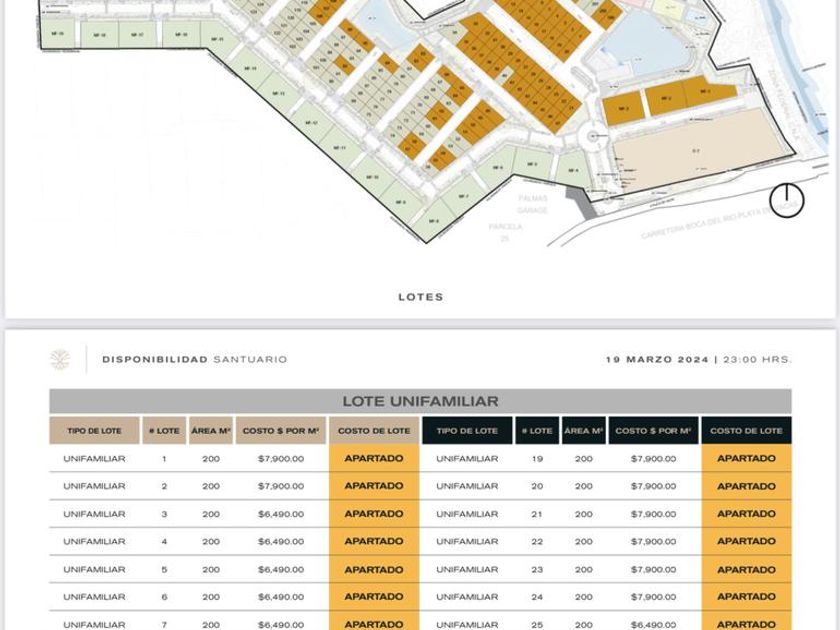Select the LOTES caption below the map
840x630 pixels.
point(421,297)
